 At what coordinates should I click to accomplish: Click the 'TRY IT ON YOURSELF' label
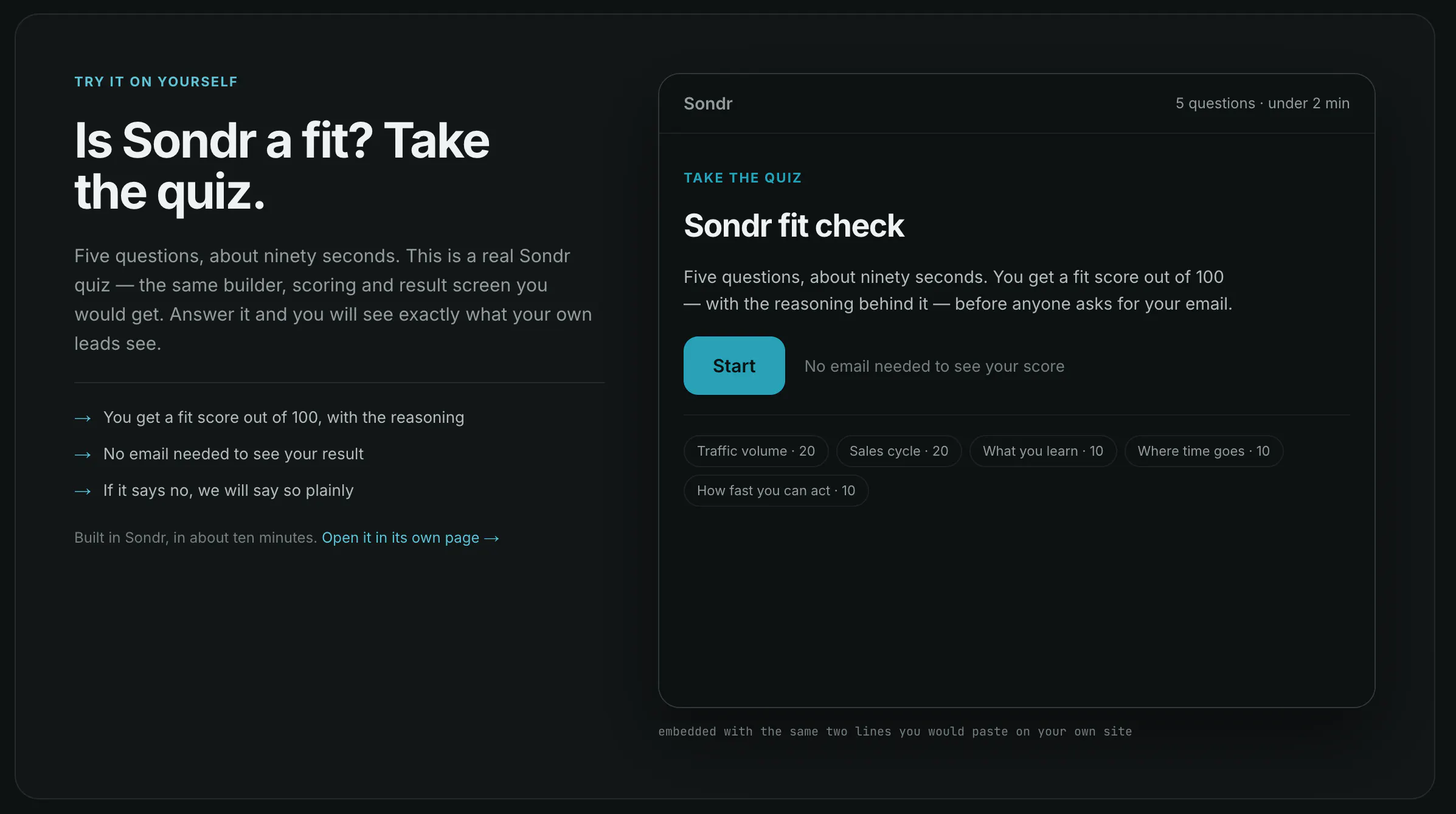pos(156,82)
